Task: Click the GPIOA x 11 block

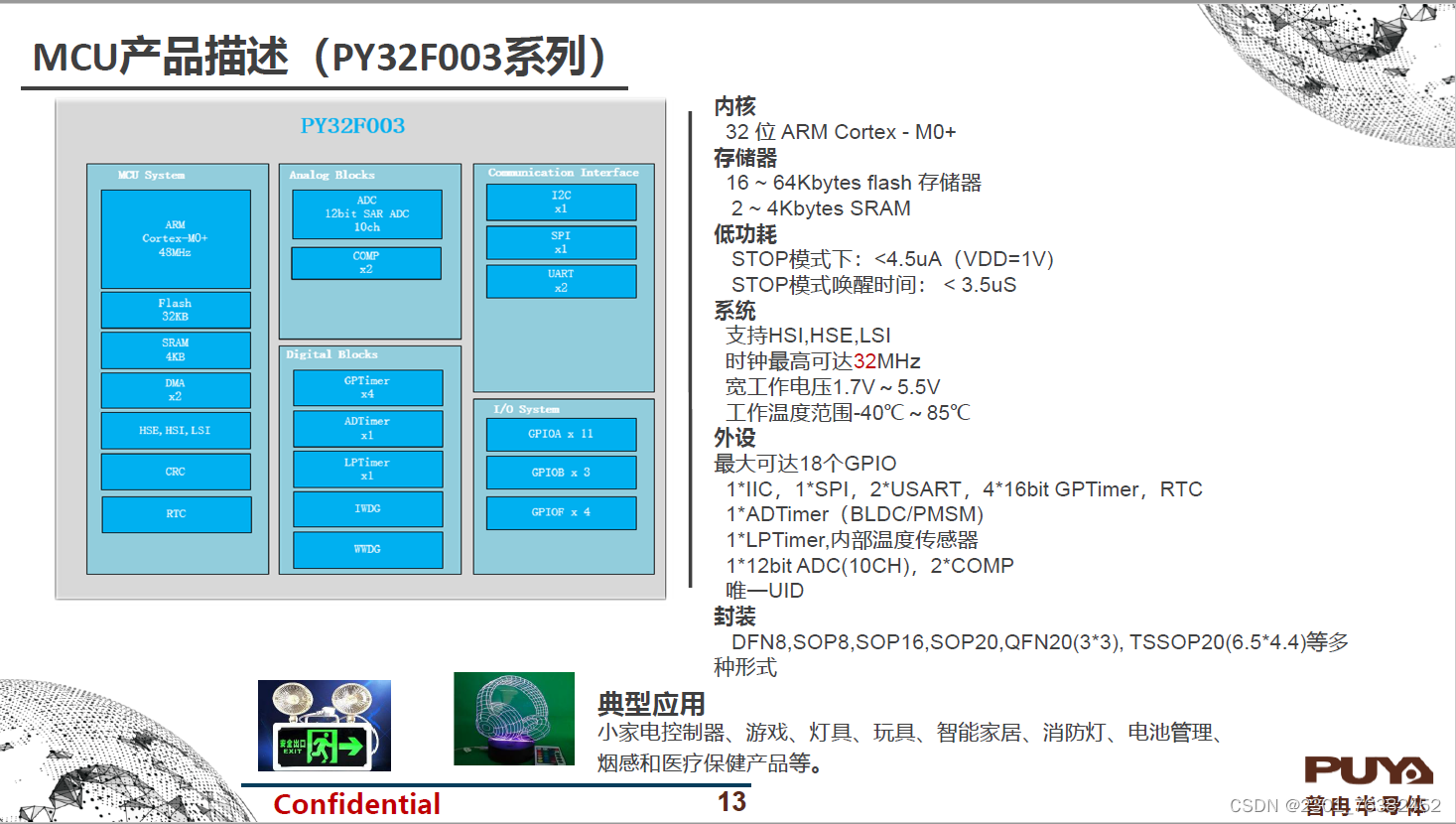Action: click(562, 435)
